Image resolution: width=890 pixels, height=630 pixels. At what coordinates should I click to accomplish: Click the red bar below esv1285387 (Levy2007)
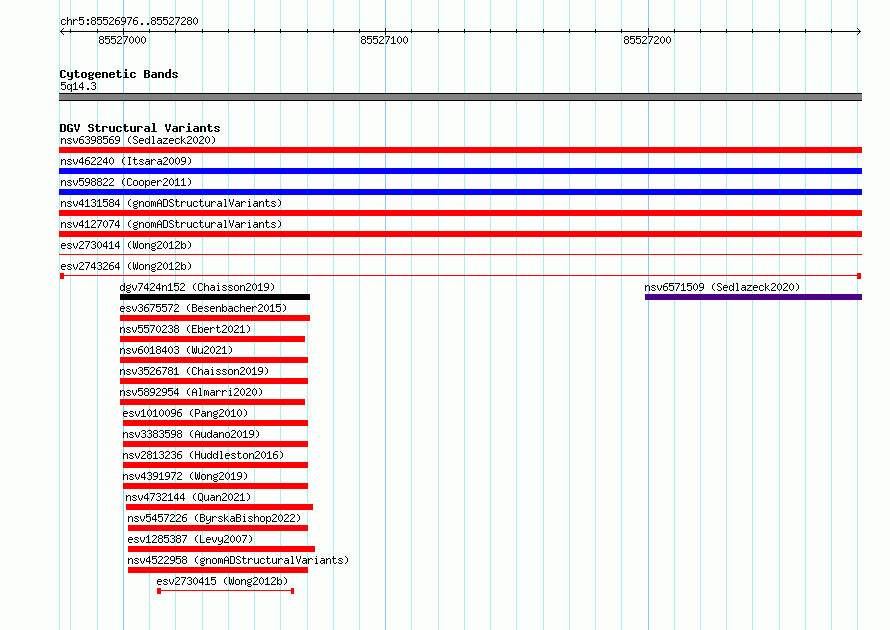pos(221,549)
